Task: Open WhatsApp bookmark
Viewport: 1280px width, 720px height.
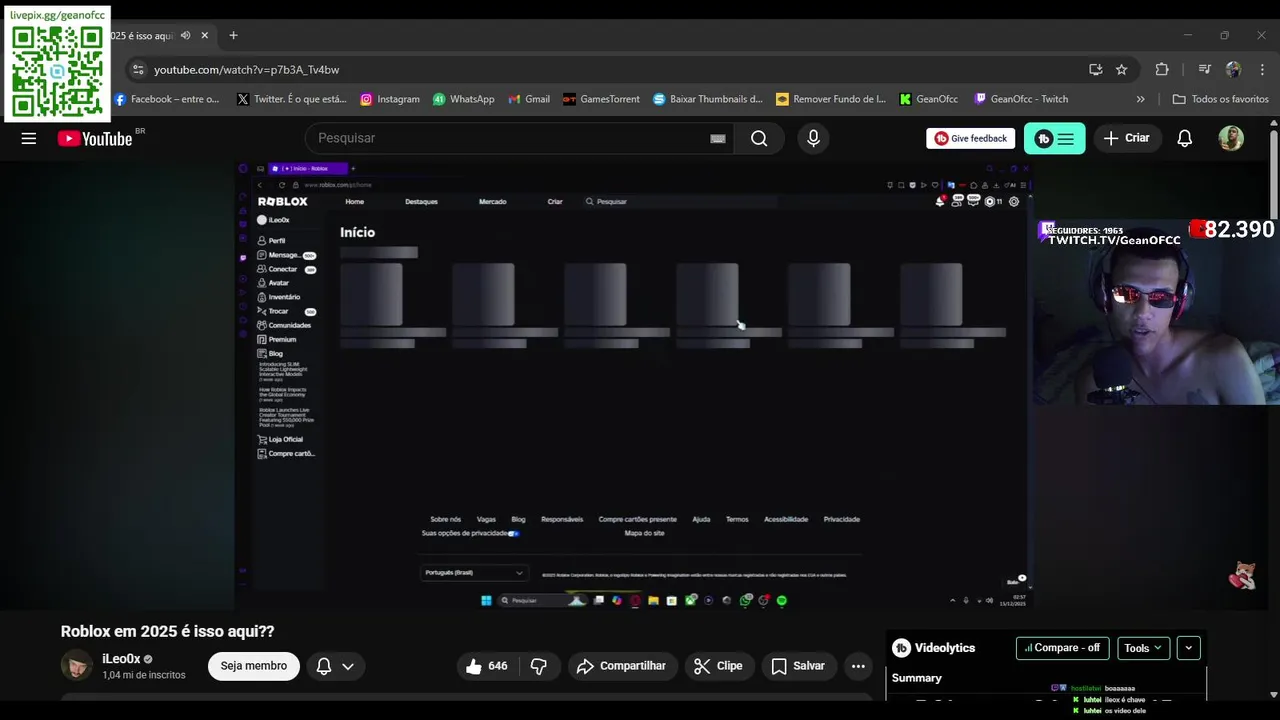Action: [464, 99]
